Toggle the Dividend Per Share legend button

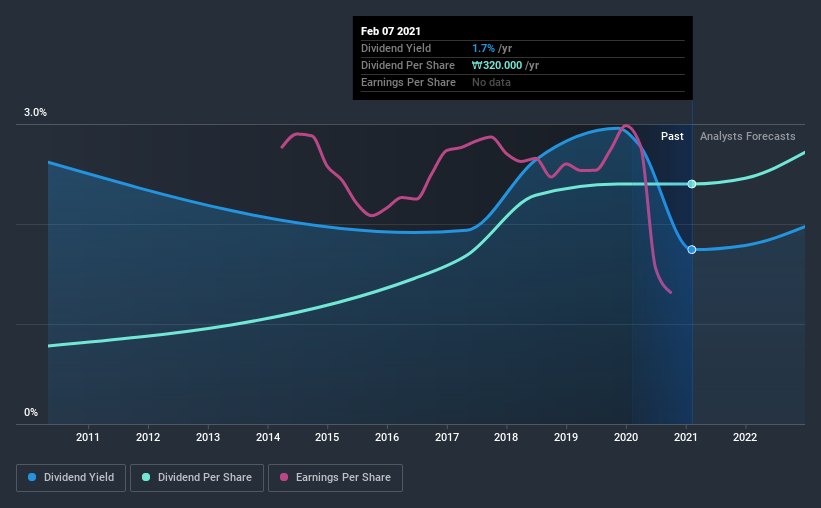197,478
